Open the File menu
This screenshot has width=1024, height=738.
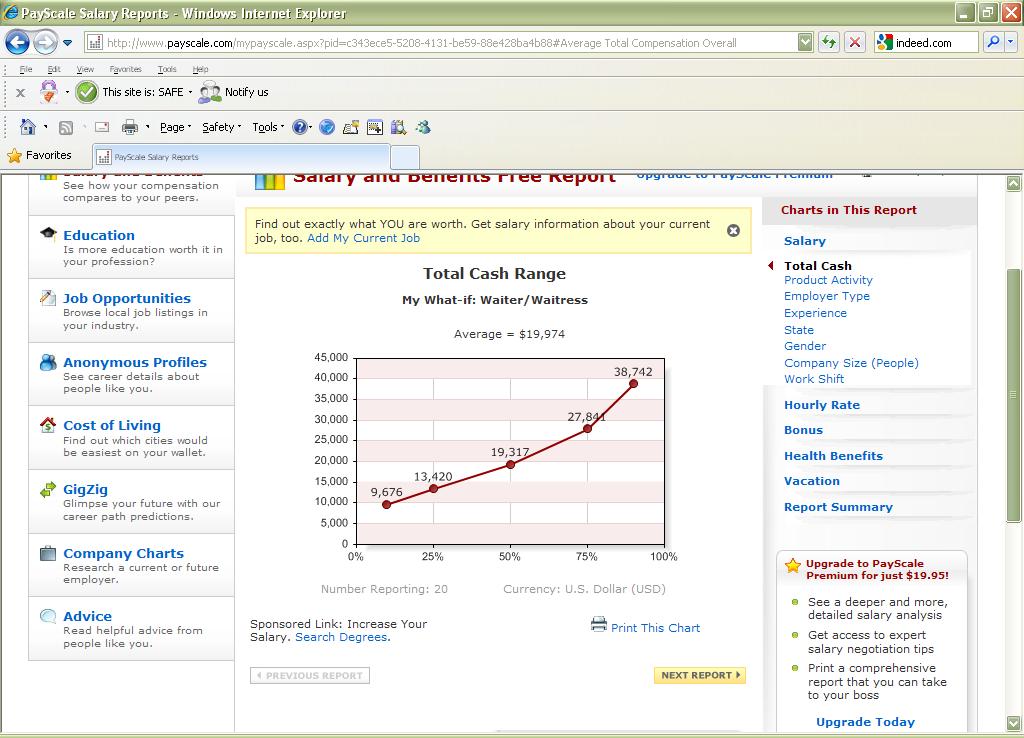(x=26, y=69)
